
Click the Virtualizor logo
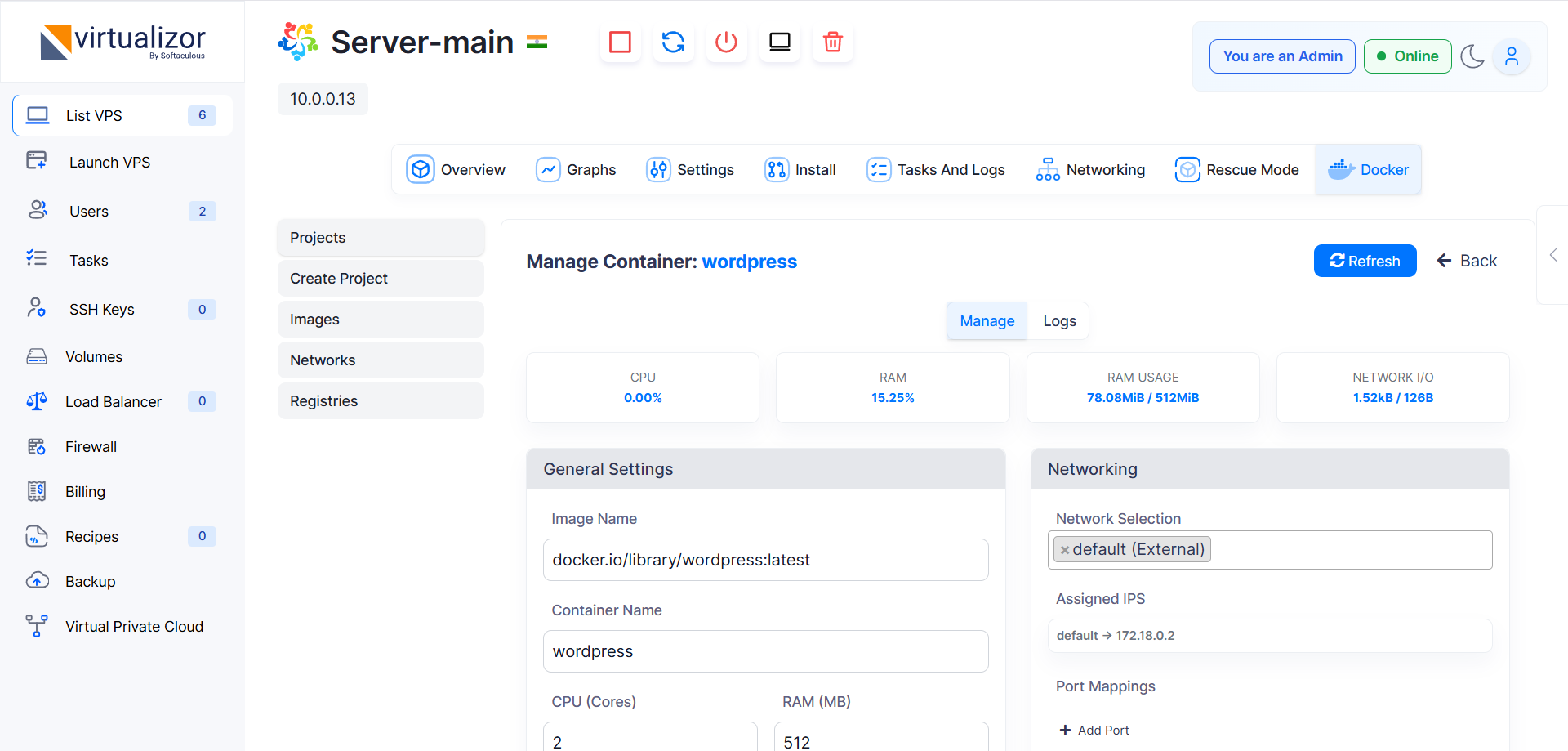tap(122, 42)
